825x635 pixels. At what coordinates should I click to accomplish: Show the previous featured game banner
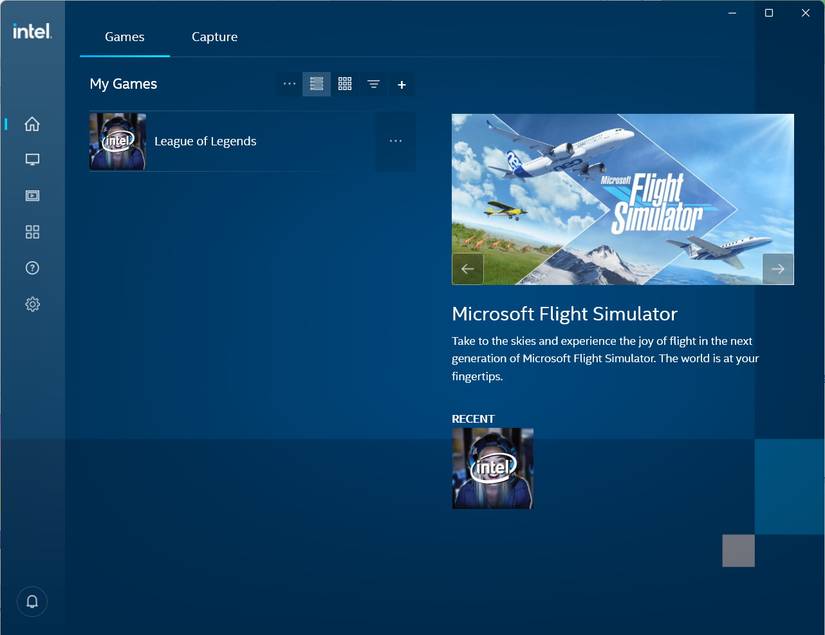point(467,268)
